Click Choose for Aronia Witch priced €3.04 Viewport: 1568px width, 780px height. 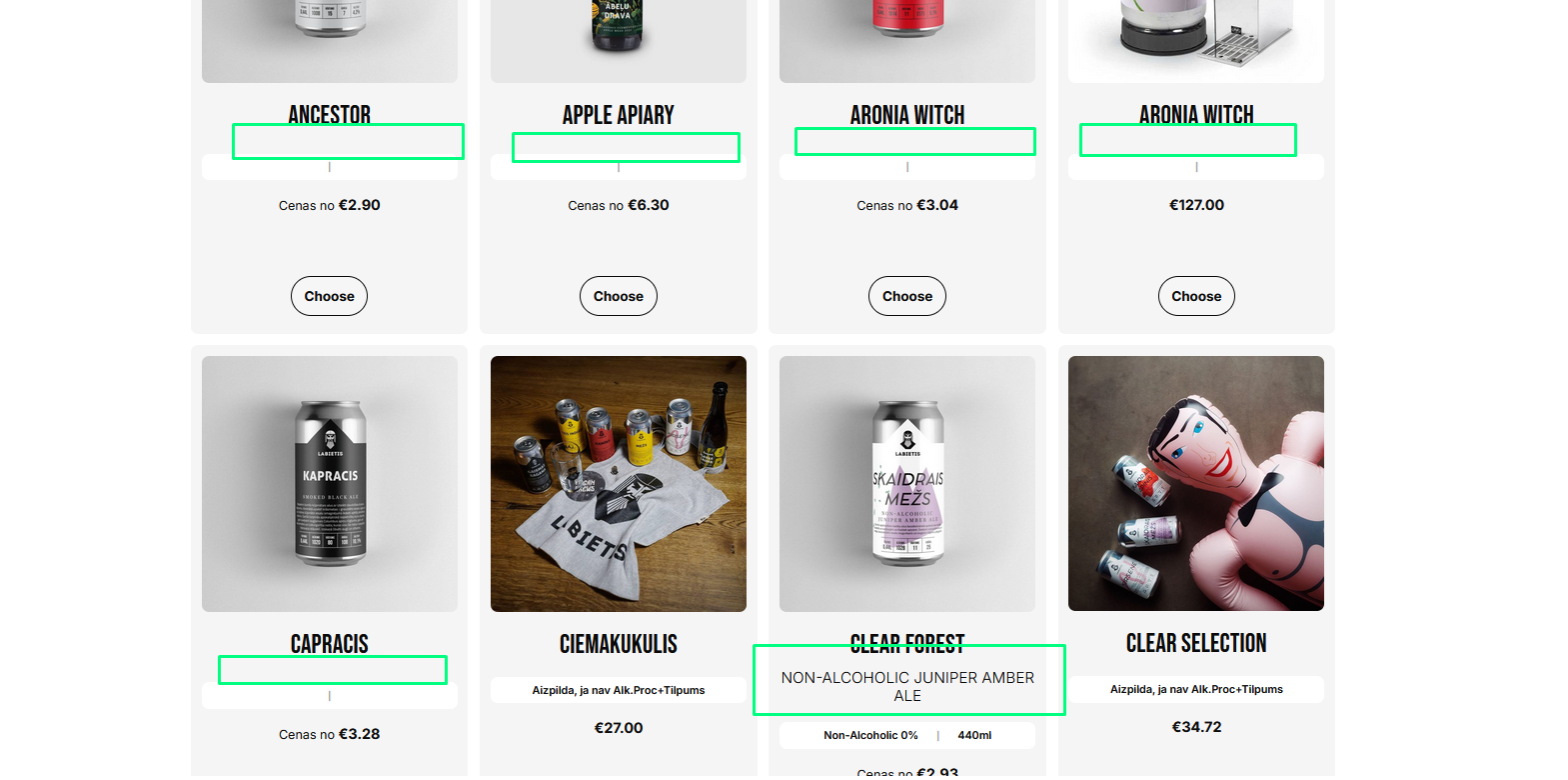906,296
